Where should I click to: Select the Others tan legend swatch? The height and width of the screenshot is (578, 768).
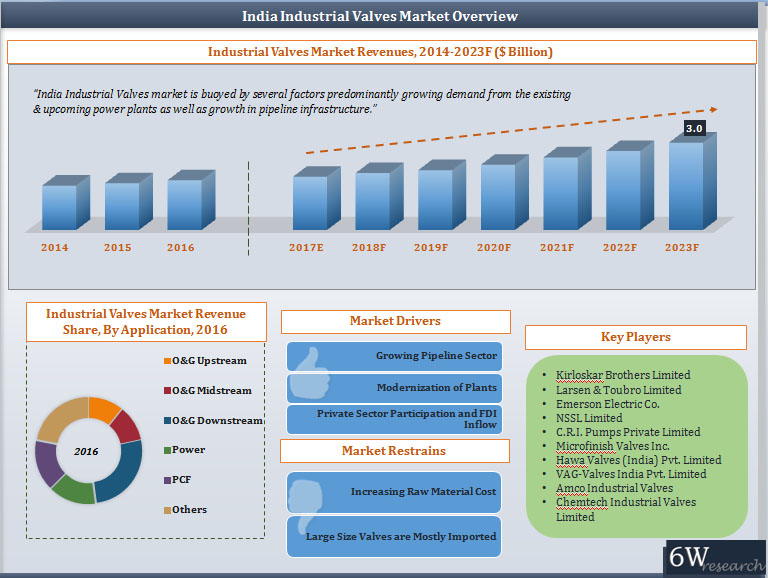point(167,510)
